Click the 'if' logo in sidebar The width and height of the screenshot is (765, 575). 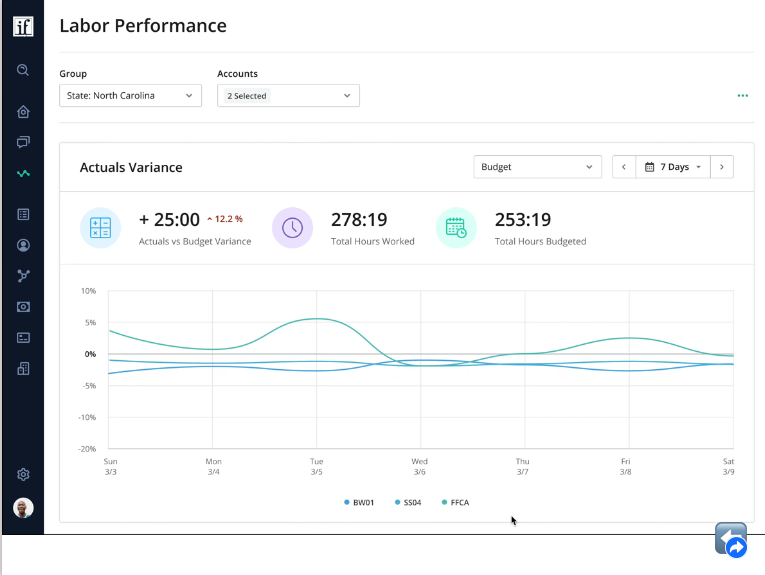tap(23, 26)
